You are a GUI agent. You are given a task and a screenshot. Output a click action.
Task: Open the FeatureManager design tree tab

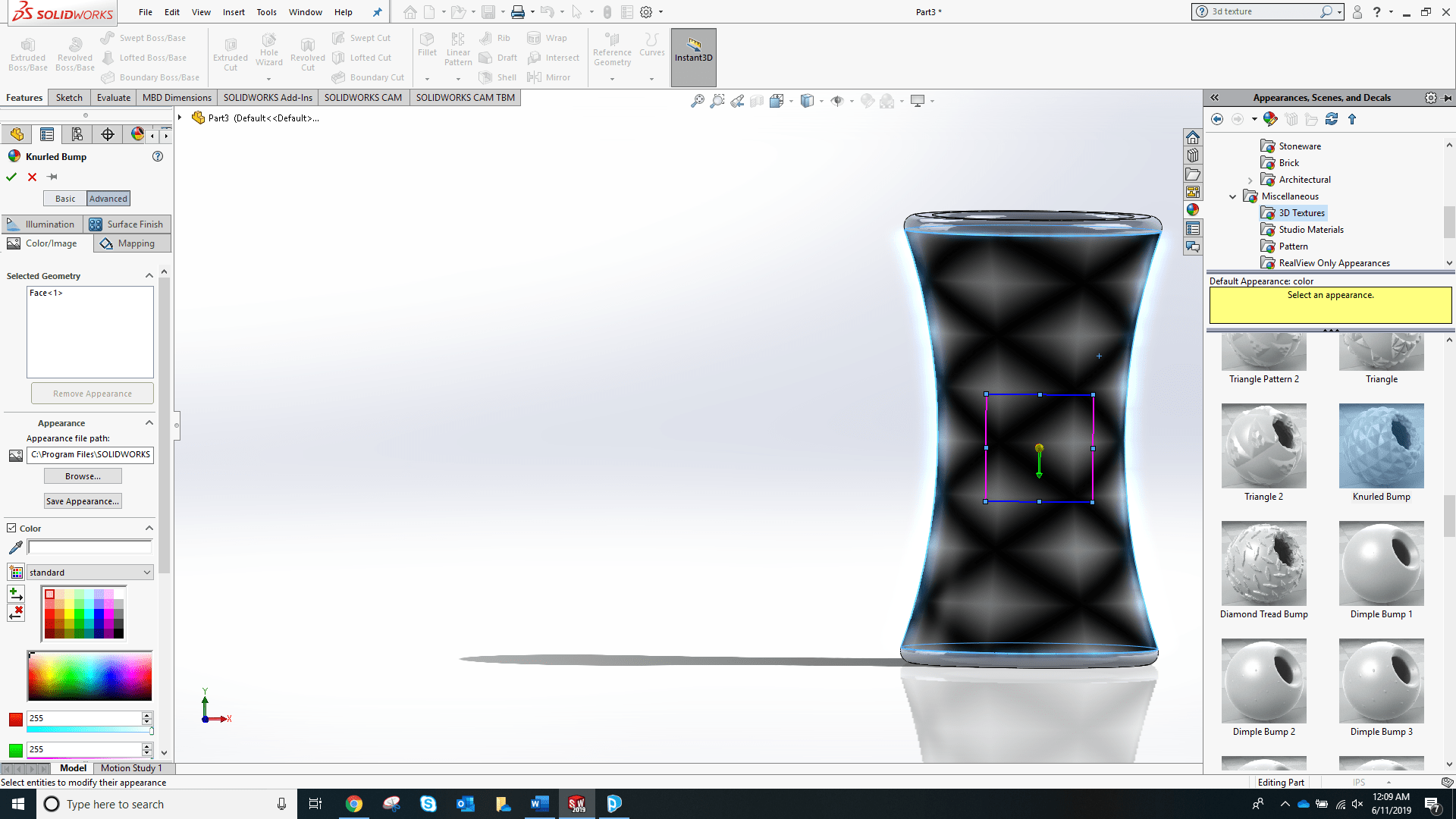17,134
